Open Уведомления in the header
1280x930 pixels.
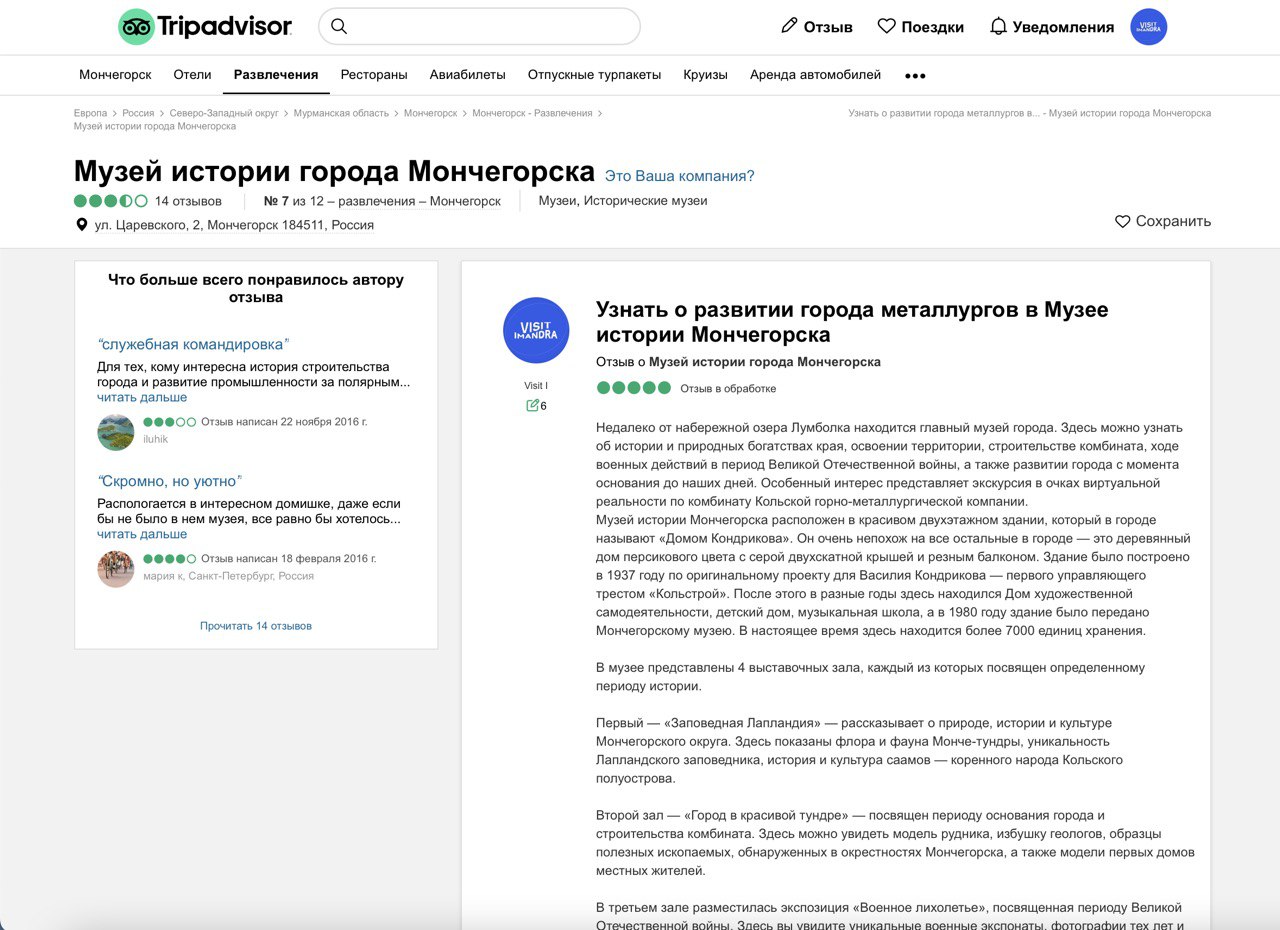click(1052, 27)
